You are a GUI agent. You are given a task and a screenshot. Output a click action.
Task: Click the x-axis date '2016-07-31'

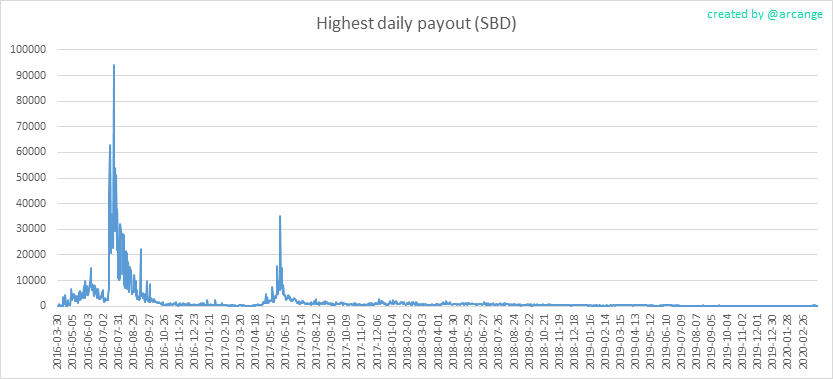pos(118,341)
